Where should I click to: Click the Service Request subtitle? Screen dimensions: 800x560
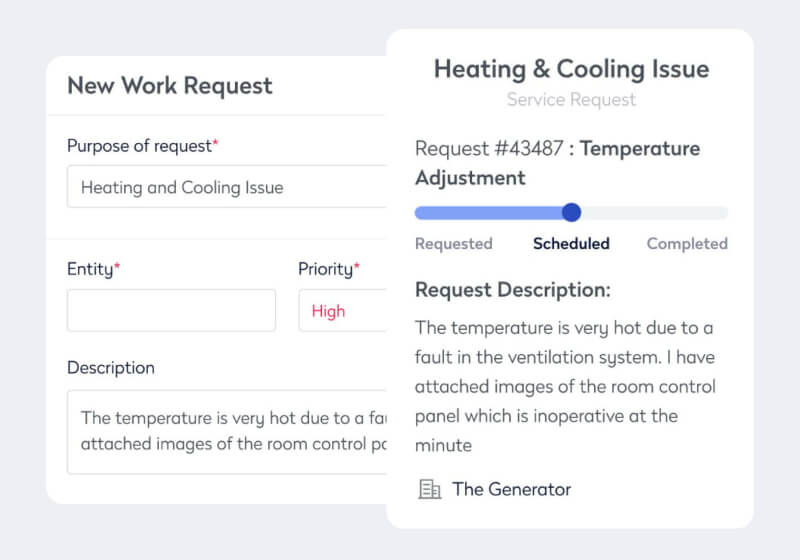(571, 99)
